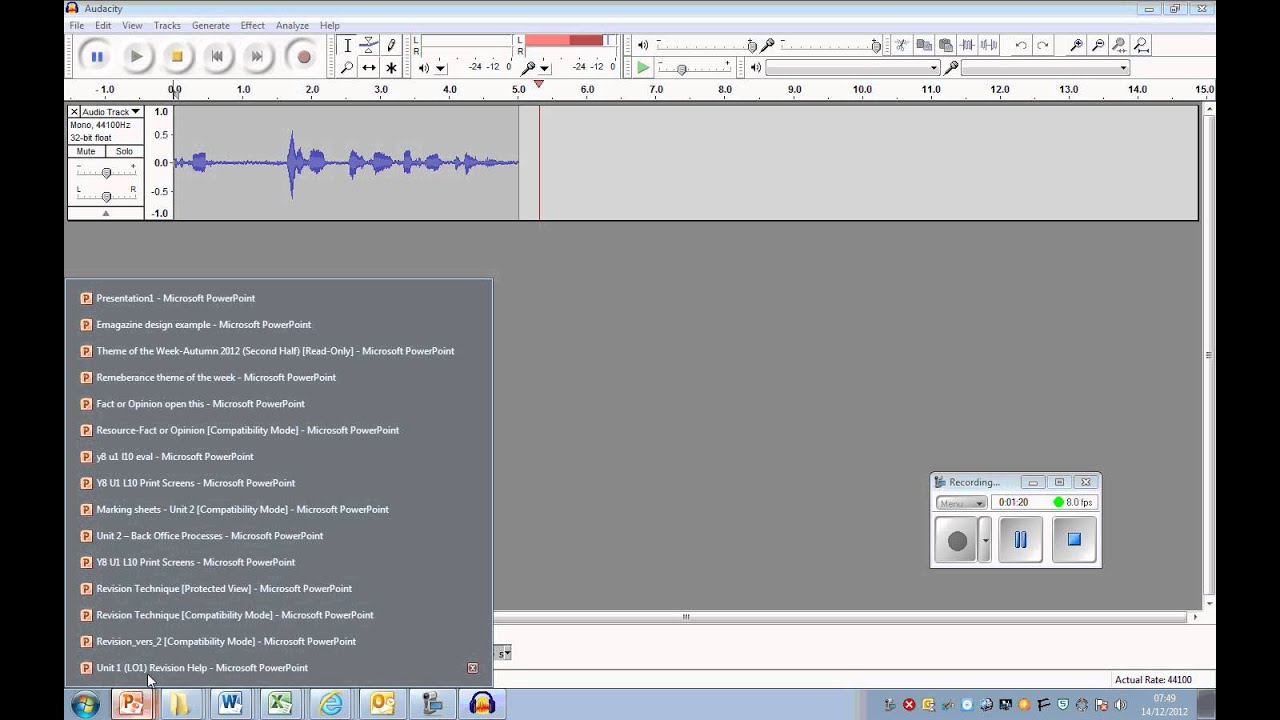Copy the selected audio
Viewport: 1280px width, 720px height.
point(923,45)
